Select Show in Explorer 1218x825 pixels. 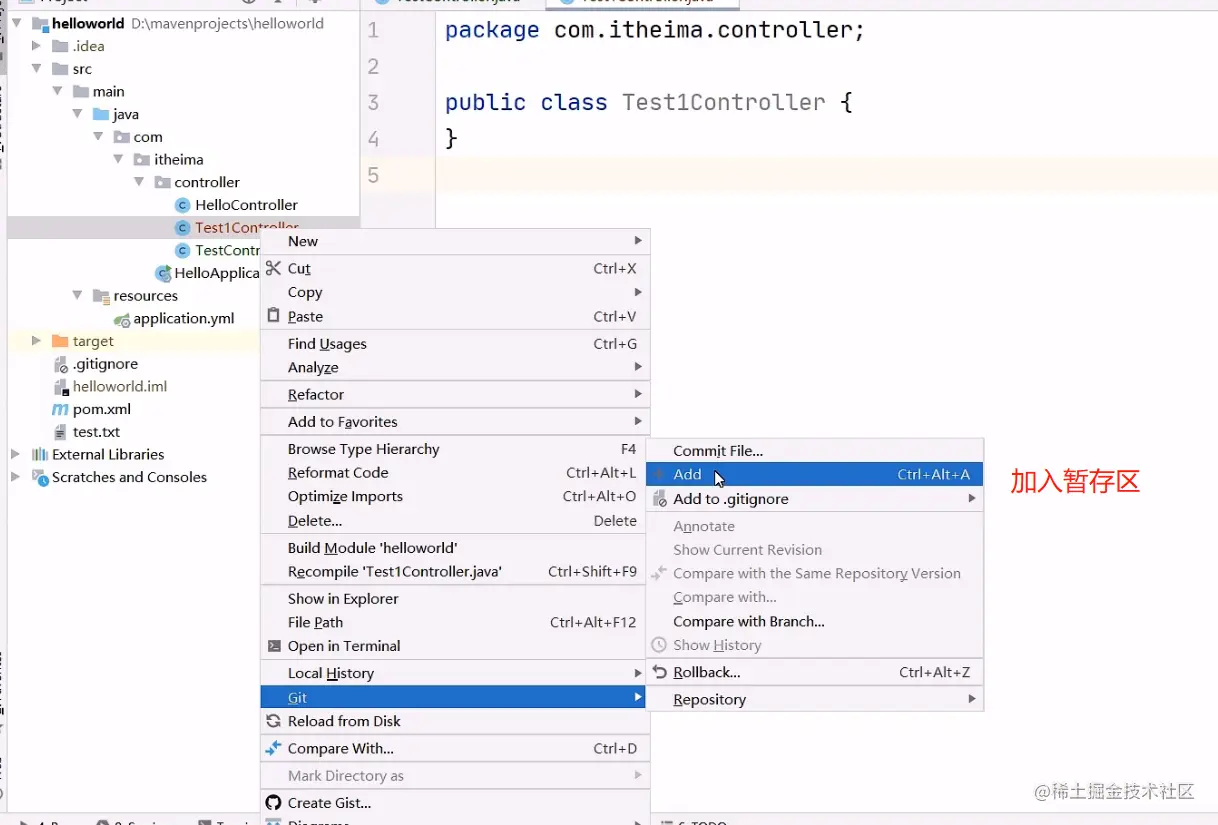455,598
